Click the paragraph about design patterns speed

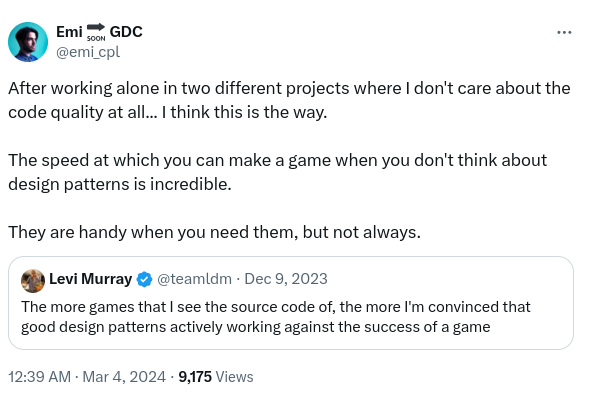click(x=278, y=172)
